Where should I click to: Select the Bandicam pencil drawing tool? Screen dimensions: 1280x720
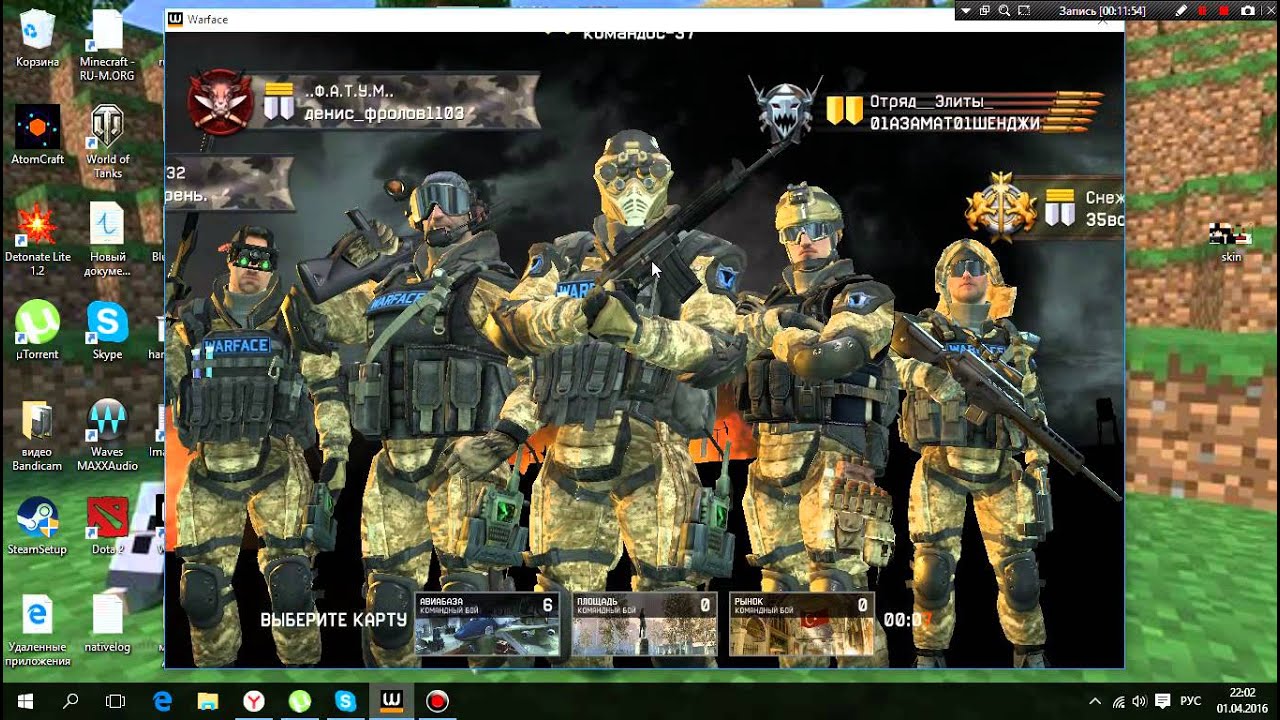coord(1181,10)
